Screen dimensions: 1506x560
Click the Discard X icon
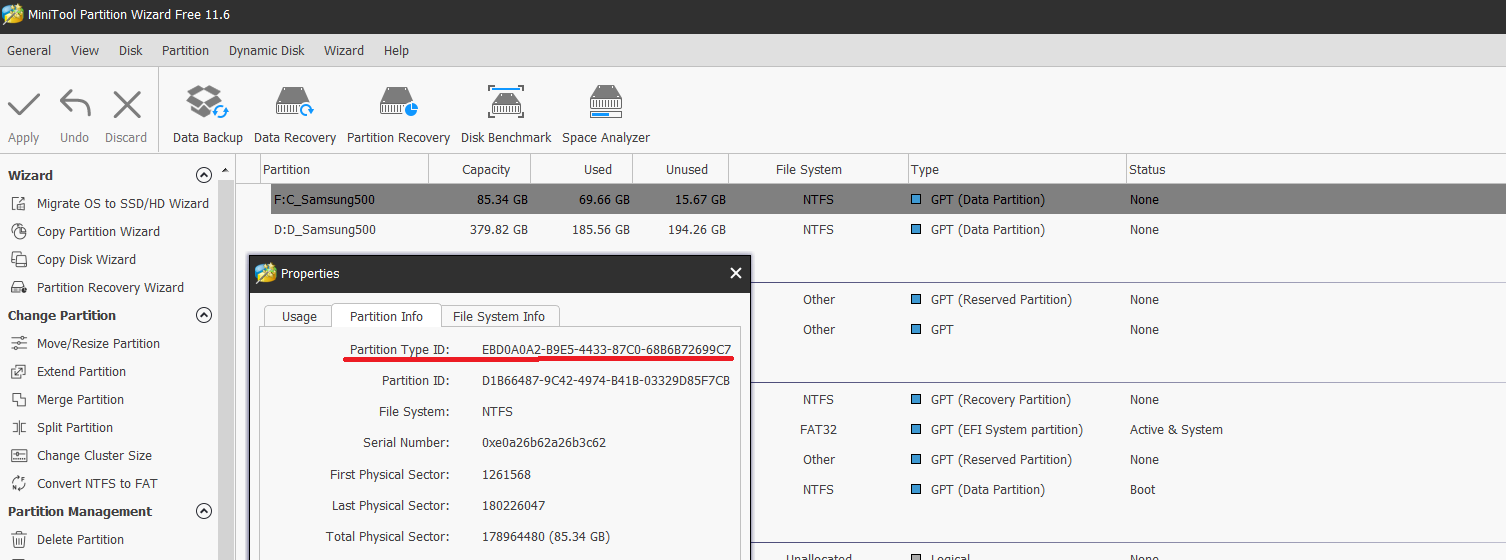tap(126, 105)
